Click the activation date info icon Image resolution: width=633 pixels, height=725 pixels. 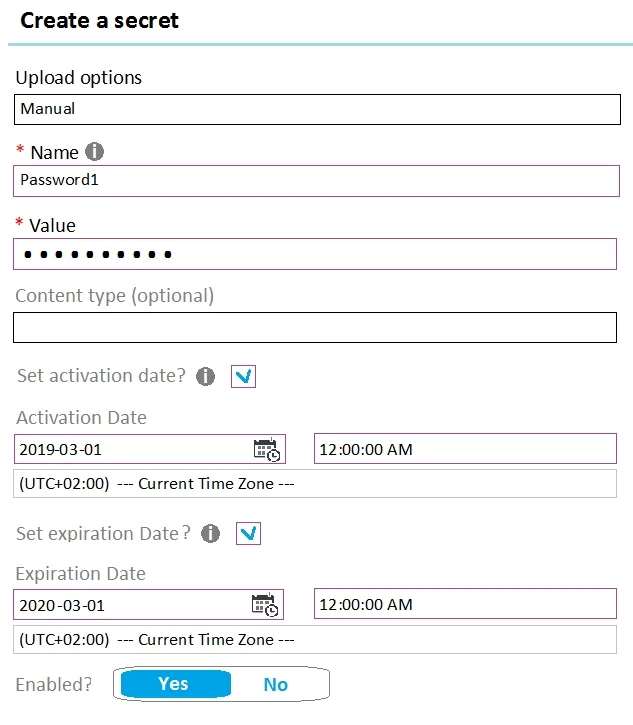coord(205,376)
